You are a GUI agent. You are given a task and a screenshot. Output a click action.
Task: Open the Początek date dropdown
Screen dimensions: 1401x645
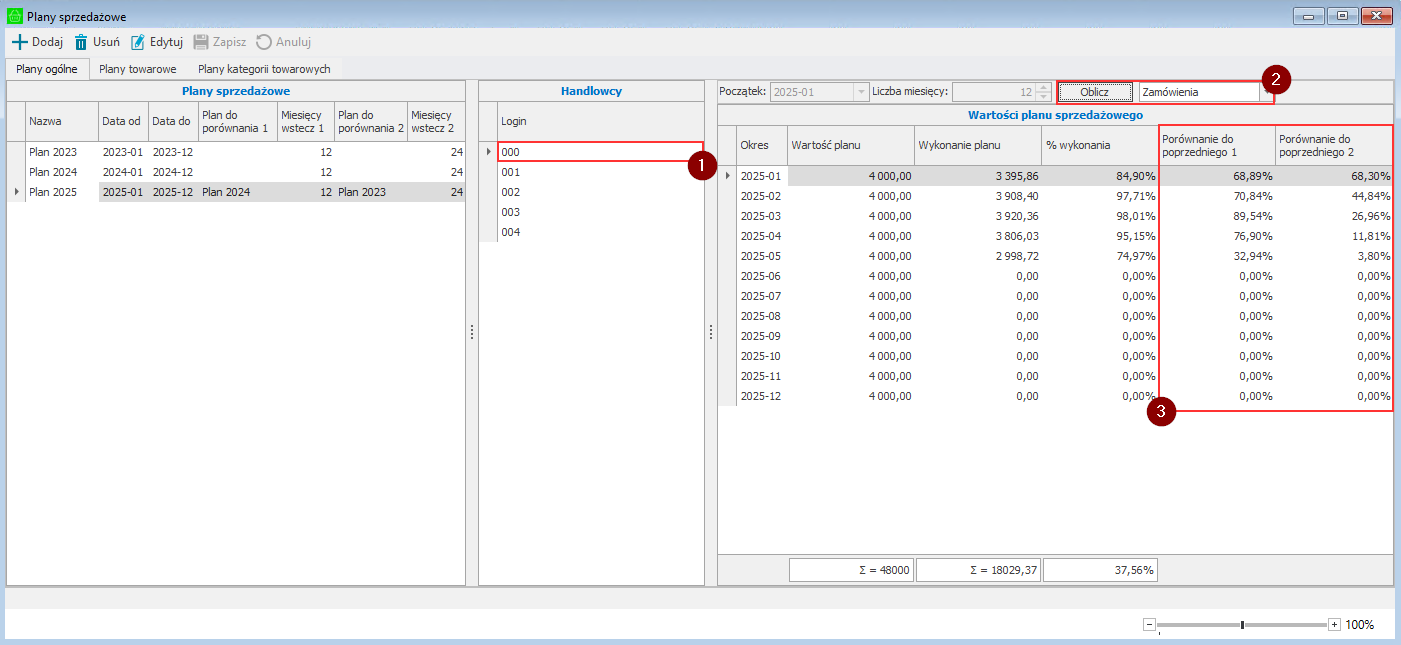pyautogui.click(x=859, y=92)
